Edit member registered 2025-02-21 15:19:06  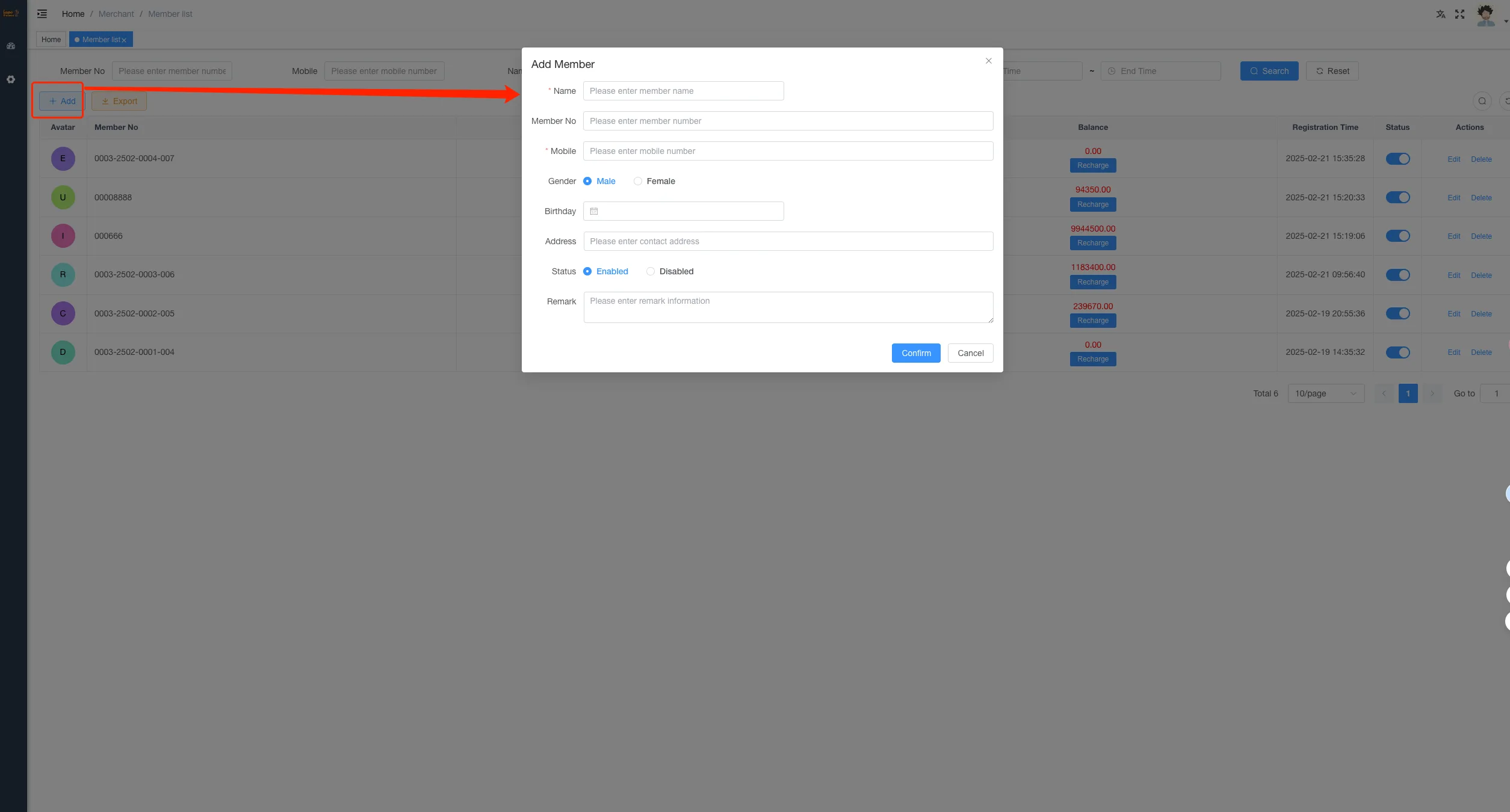pyautogui.click(x=1454, y=236)
